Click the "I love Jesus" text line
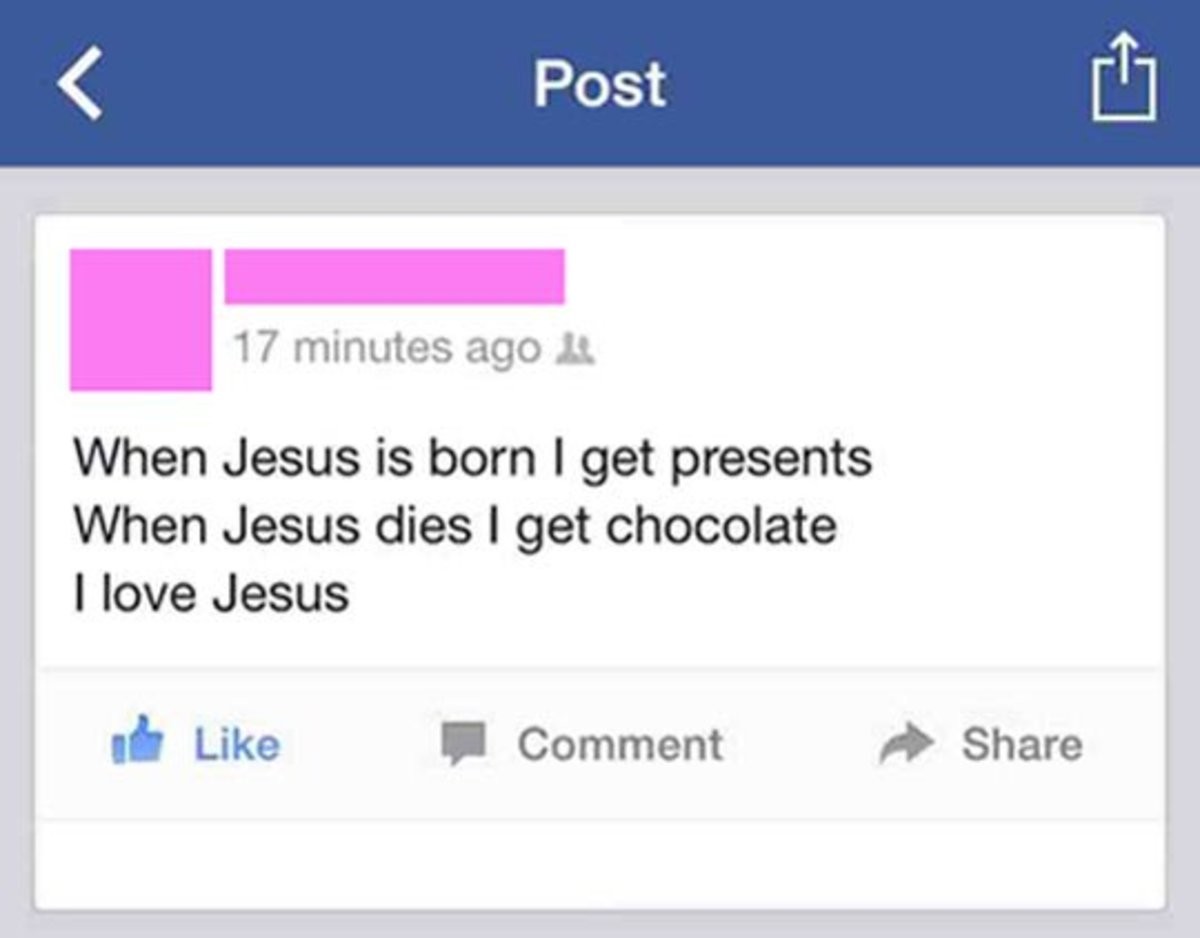Image resolution: width=1200 pixels, height=938 pixels. (211, 594)
